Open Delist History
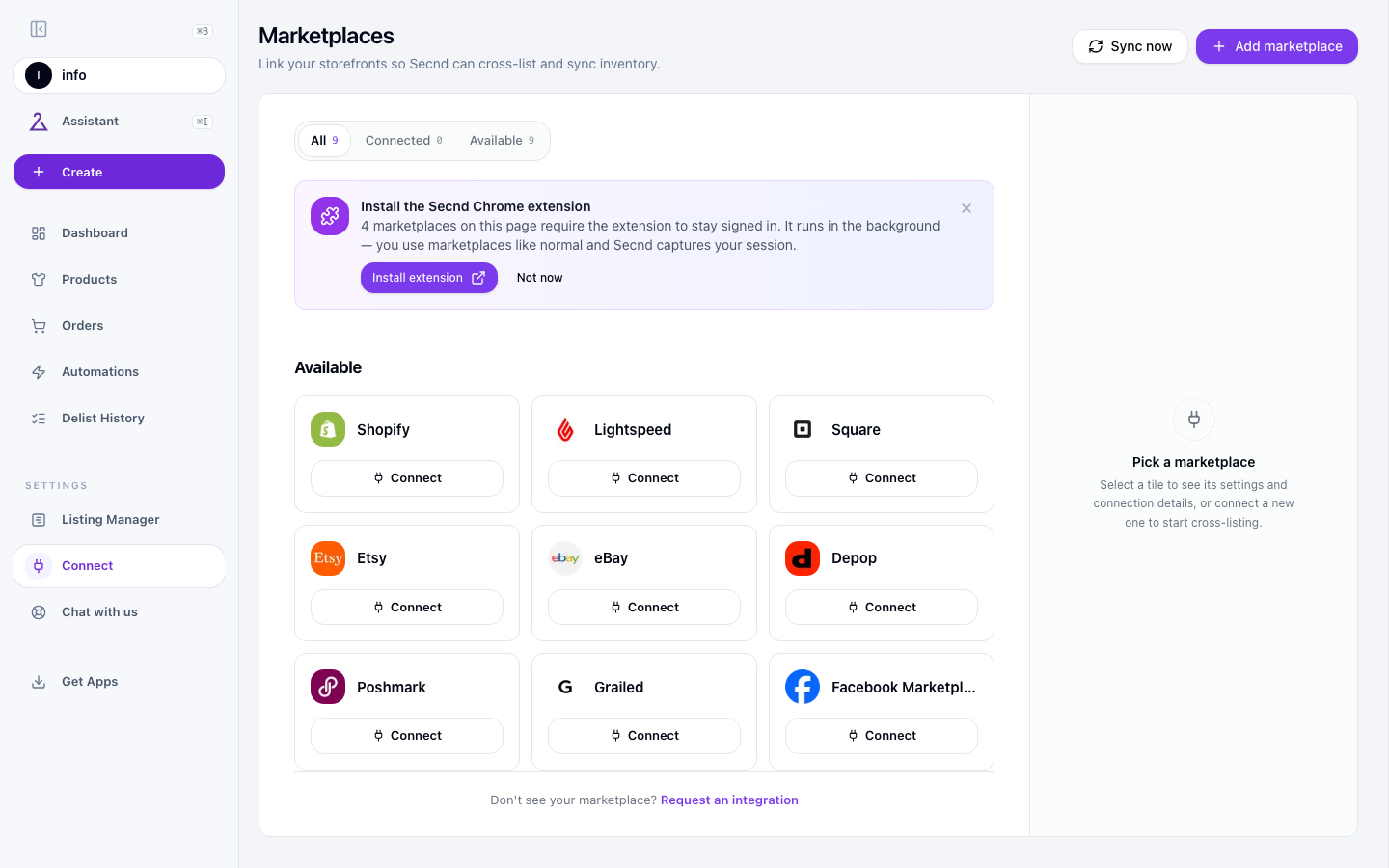This screenshot has height=868, width=1389. (119, 419)
